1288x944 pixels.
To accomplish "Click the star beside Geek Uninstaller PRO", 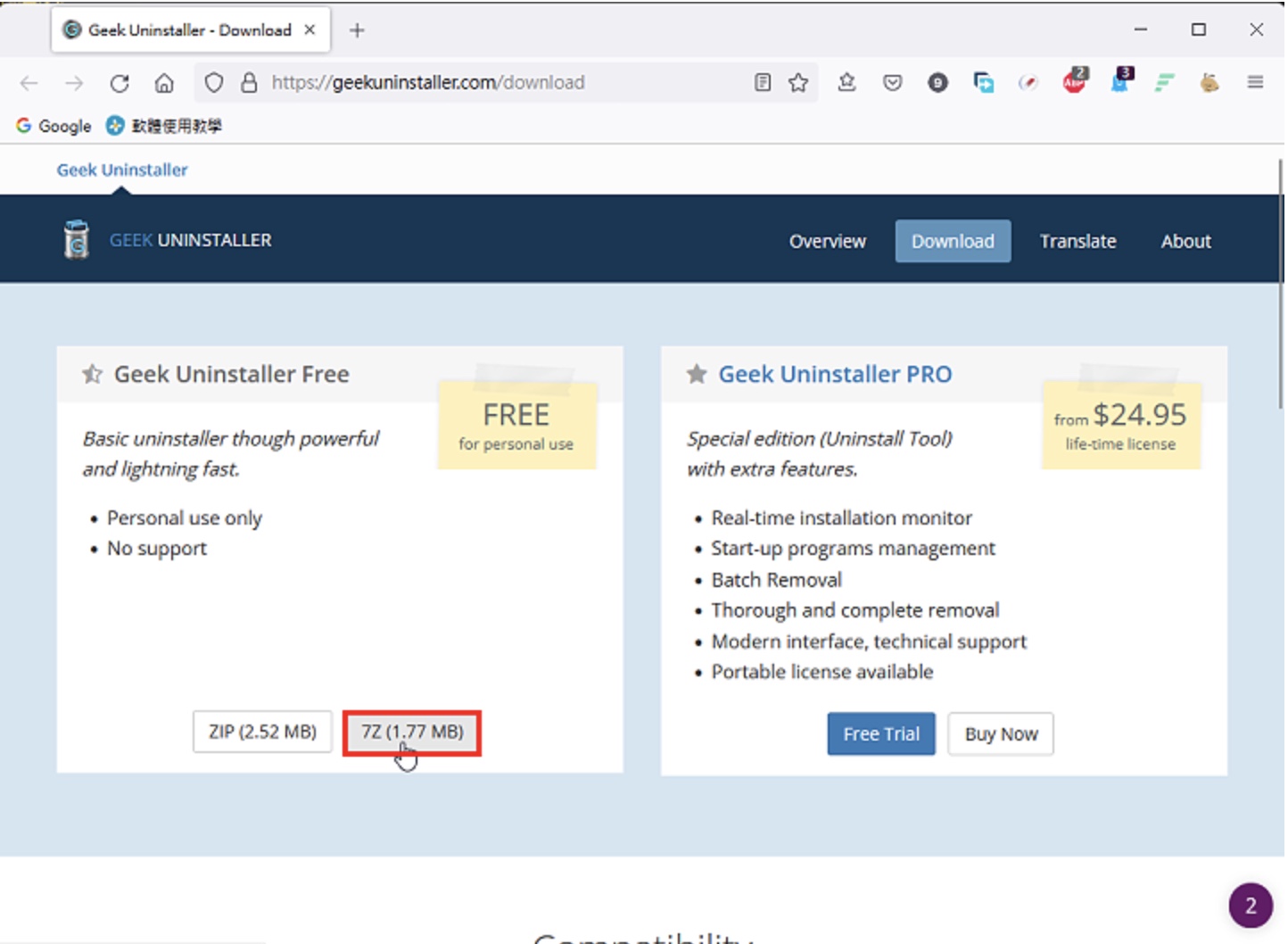I will coord(697,374).
